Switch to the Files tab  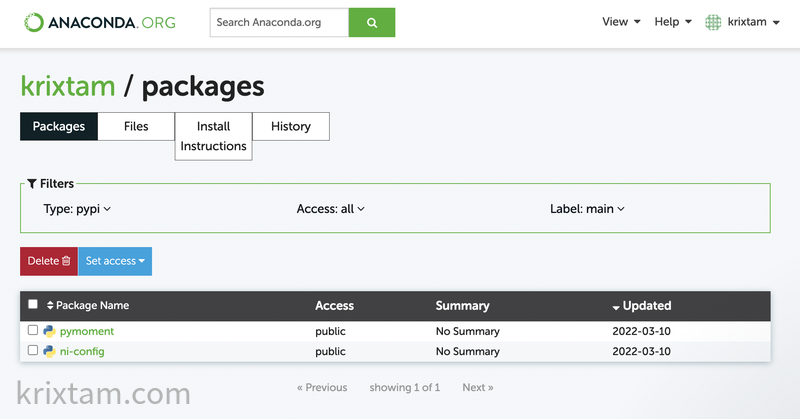pyautogui.click(x=136, y=126)
